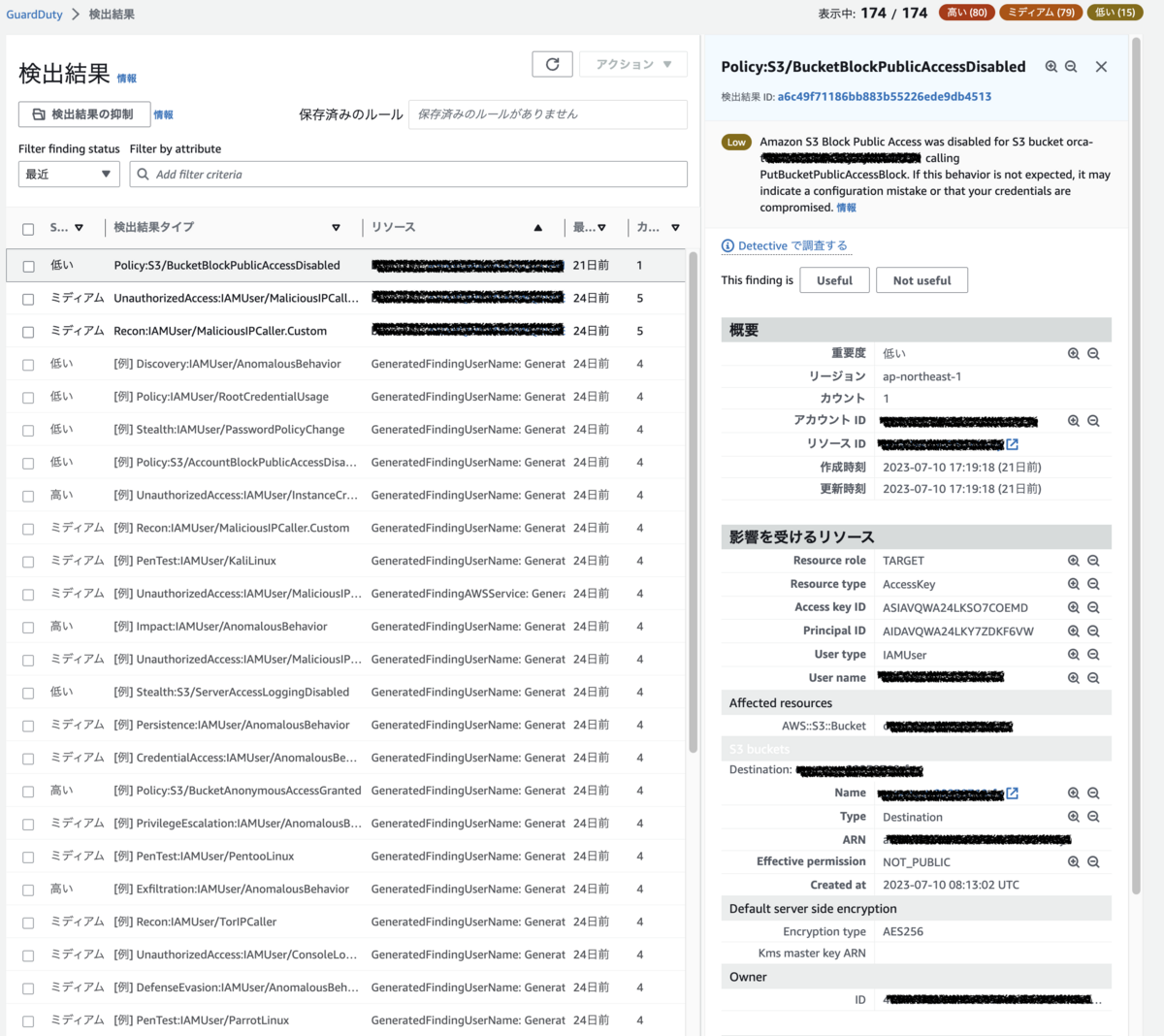Exclude filter icon for Effective permission
Viewport: 1164px width, 1036px height.
[1093, 861]
